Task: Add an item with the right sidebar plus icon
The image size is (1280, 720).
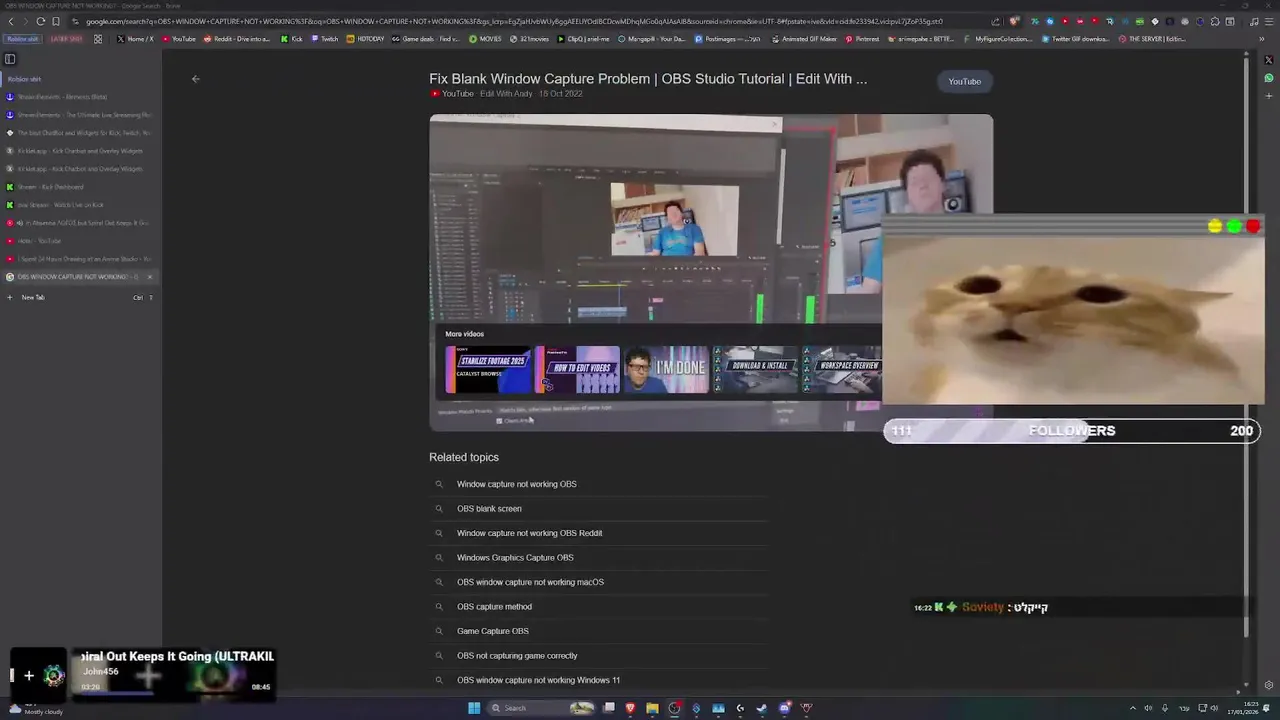Action: [x=1269, y=96]
